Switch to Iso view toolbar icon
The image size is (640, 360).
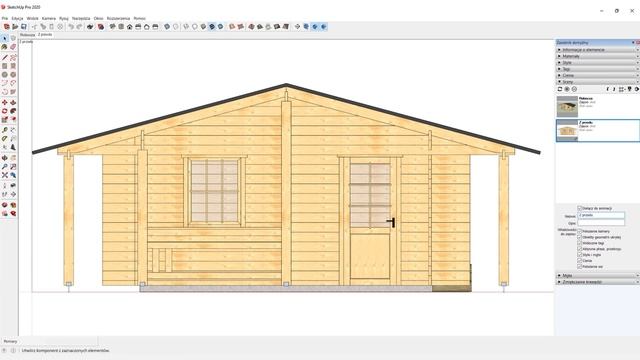(112, 27)
